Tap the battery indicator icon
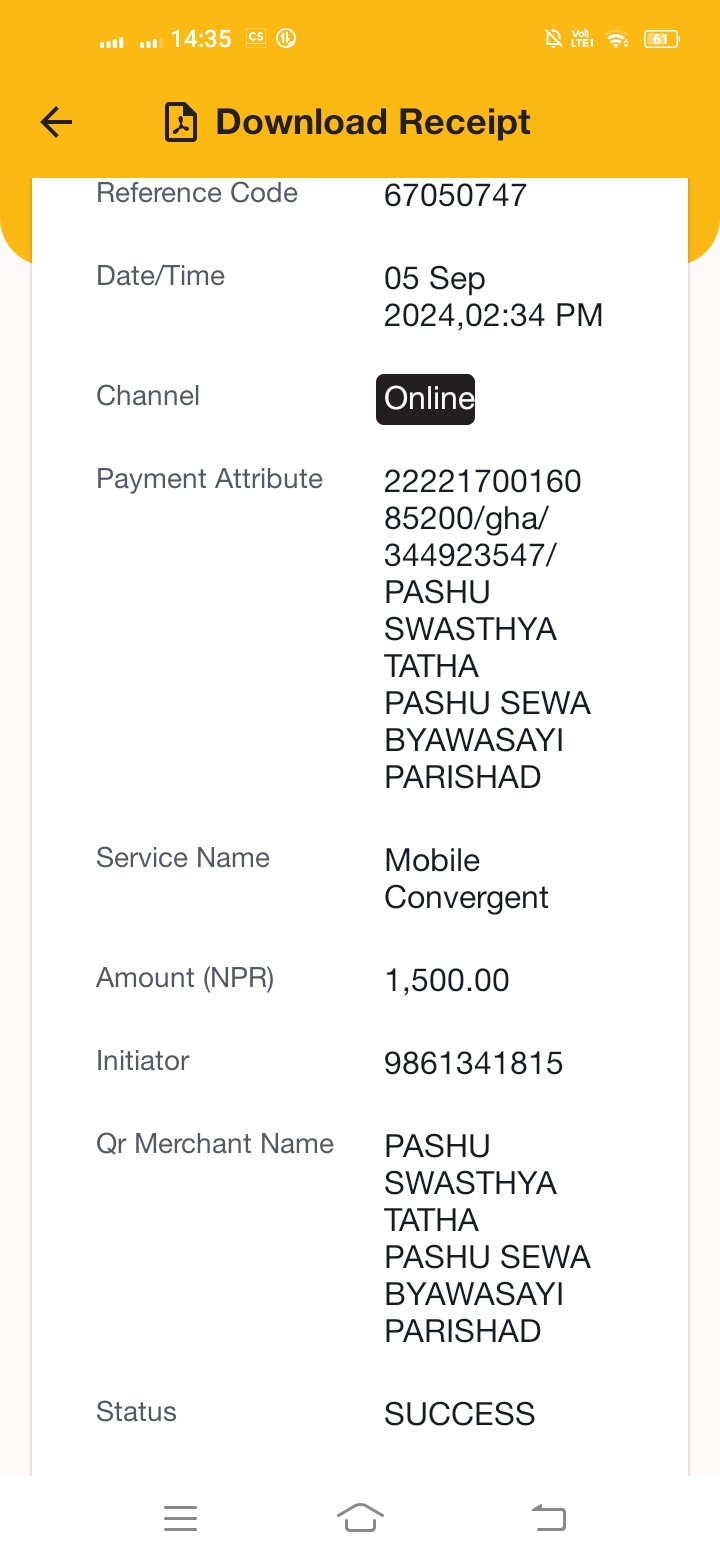This screenshot has width=720, height=1560. click(x=661, y=39)
